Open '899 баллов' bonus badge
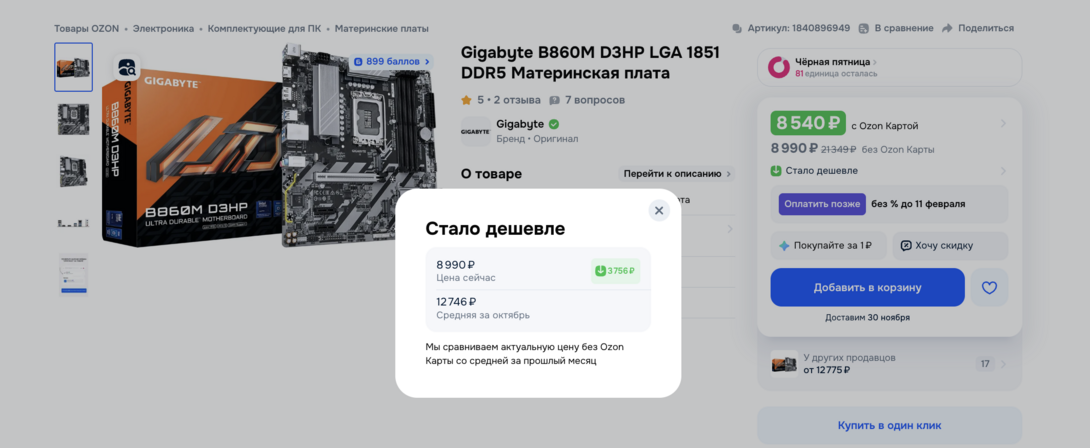Image resolution: width=1090 pixels, height=448 pixels. click(391, 62)
